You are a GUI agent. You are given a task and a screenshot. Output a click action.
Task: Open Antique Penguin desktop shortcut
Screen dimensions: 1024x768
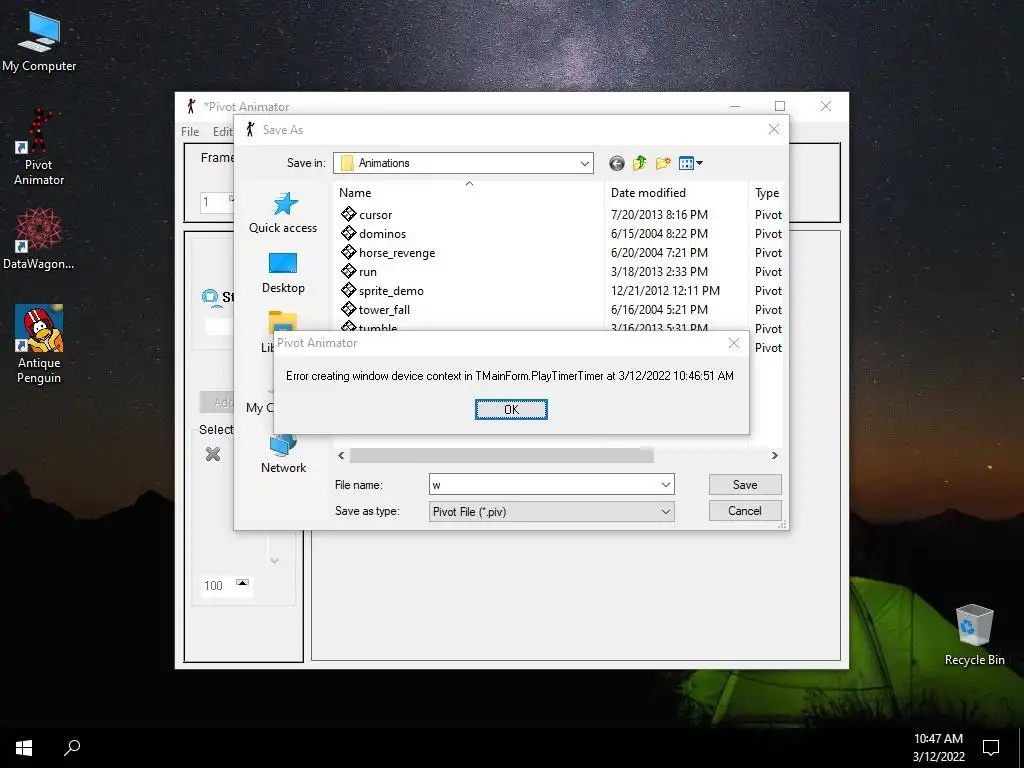pyautogui.click(x=39, y=345)
